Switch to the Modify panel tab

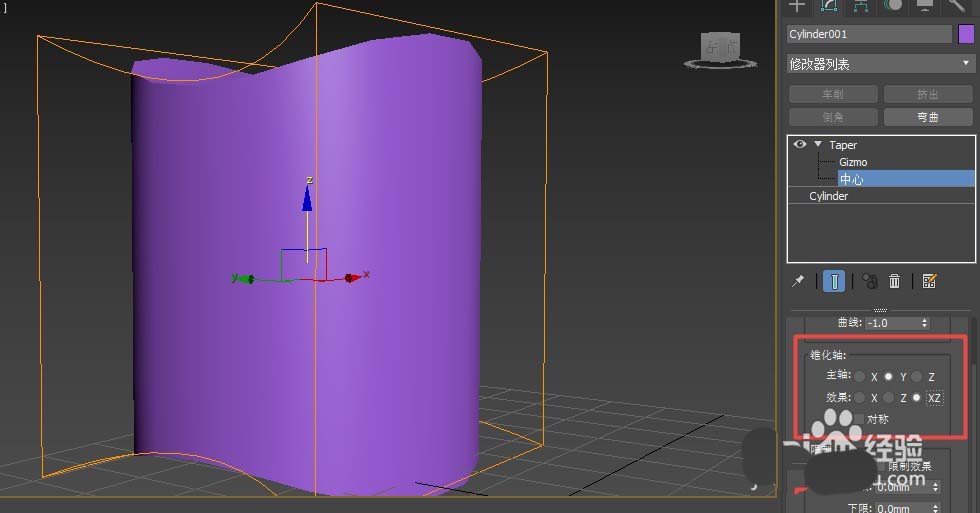[x=829, y=6]
